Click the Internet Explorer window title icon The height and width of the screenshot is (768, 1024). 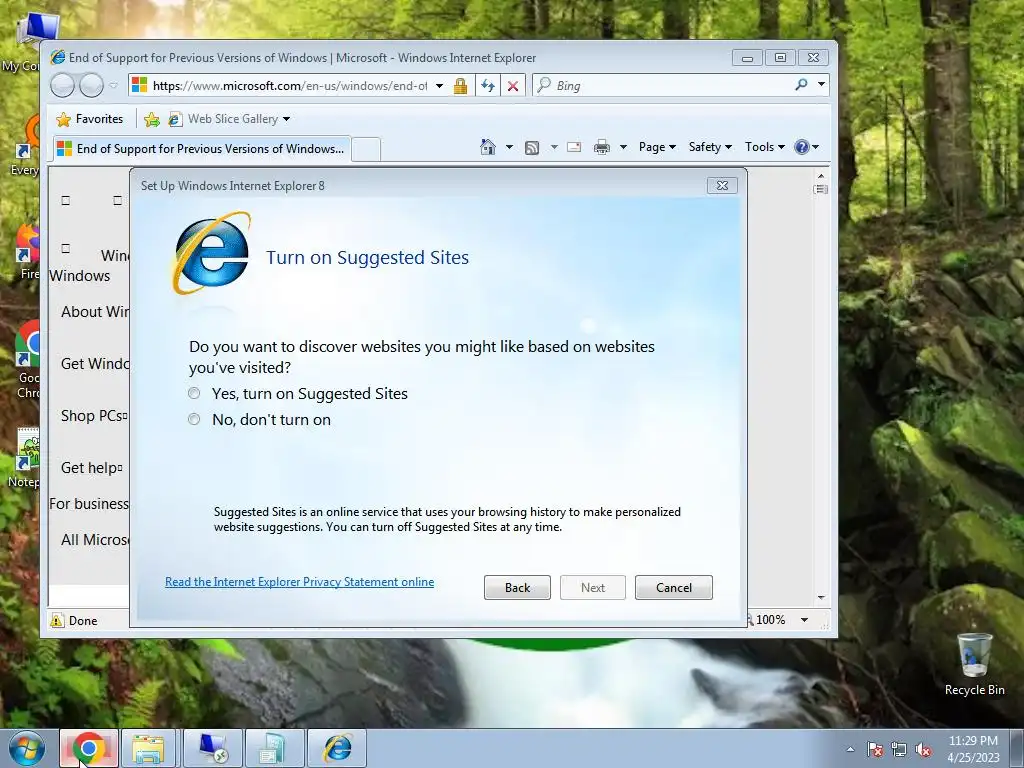click(58, 57)
